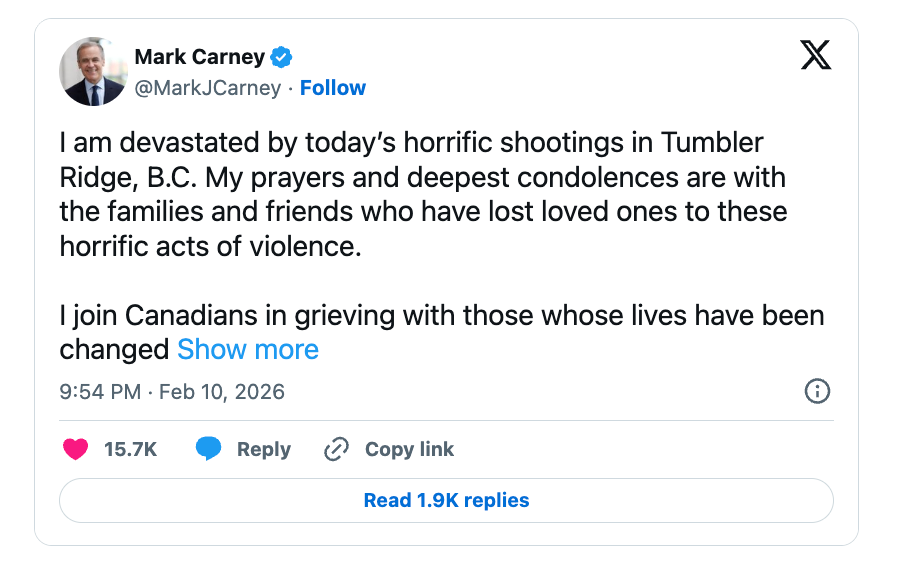This screenshot has height=570, width=902.
Task: Open Mark Carney's profile photo
Action: [93, 72]
